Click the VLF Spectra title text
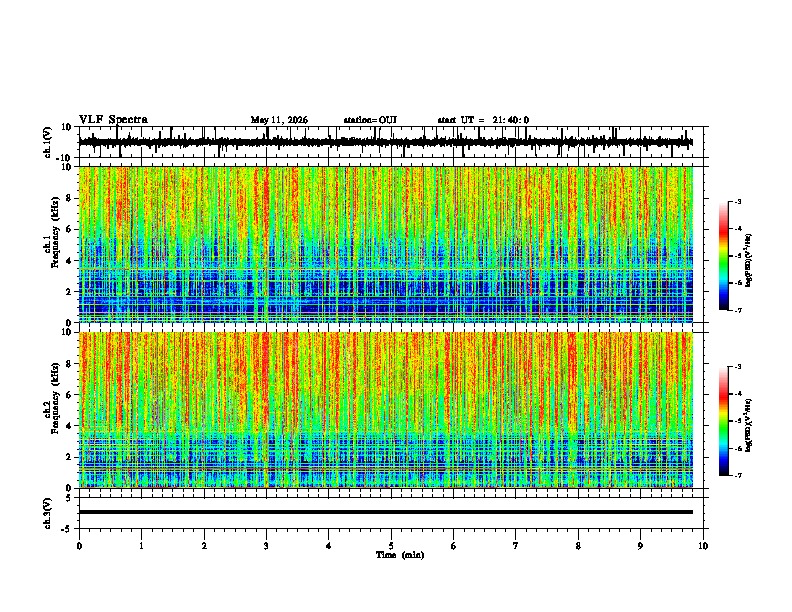 click(x=113, y=120)
